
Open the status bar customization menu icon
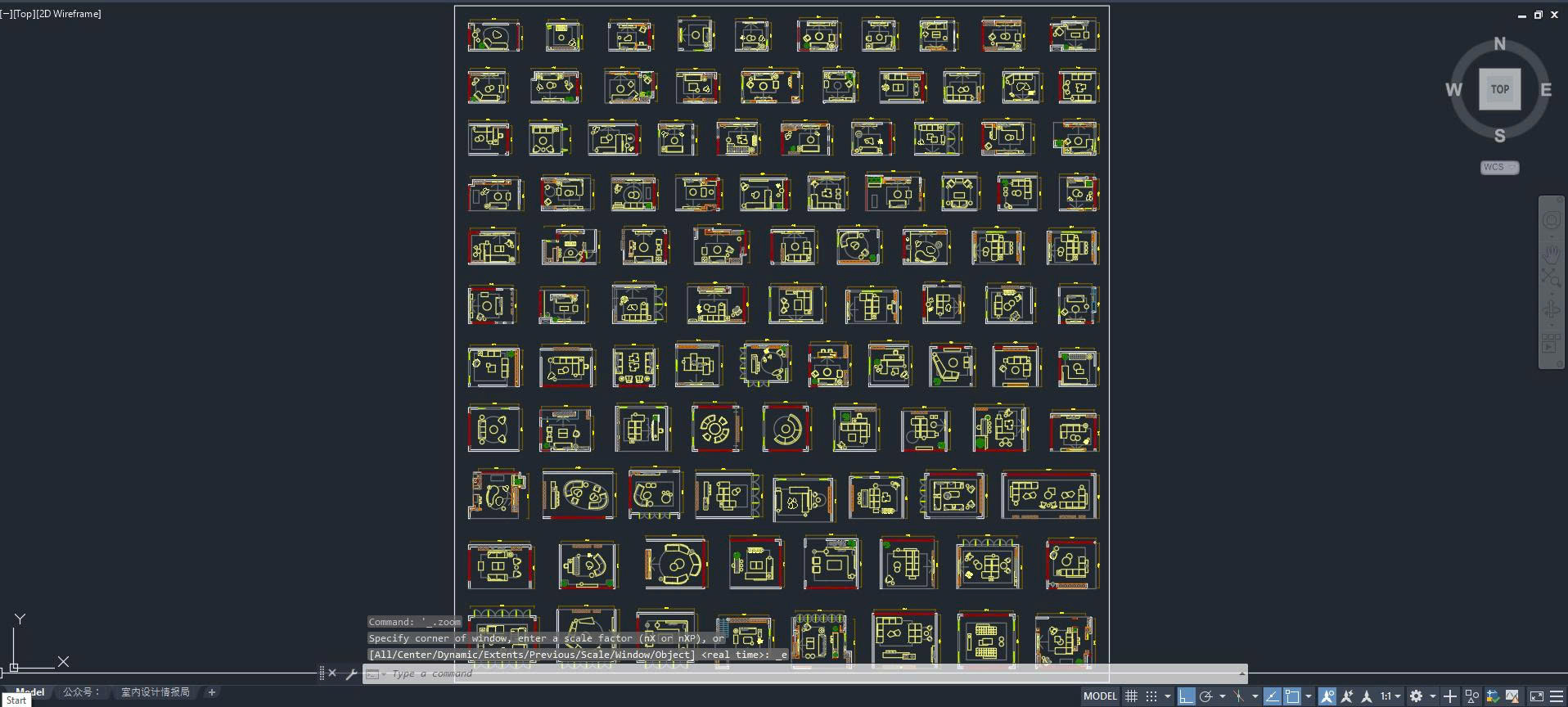point(1557,696)
